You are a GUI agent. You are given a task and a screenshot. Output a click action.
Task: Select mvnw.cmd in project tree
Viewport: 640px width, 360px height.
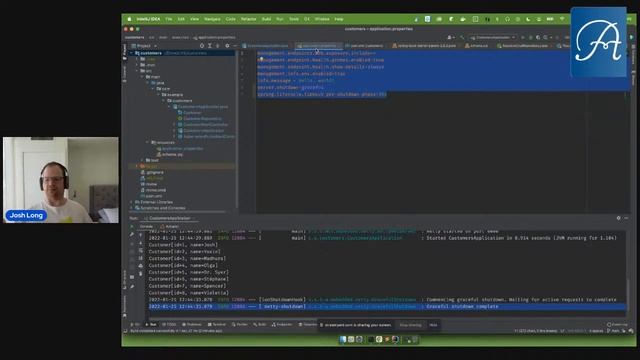153,190
